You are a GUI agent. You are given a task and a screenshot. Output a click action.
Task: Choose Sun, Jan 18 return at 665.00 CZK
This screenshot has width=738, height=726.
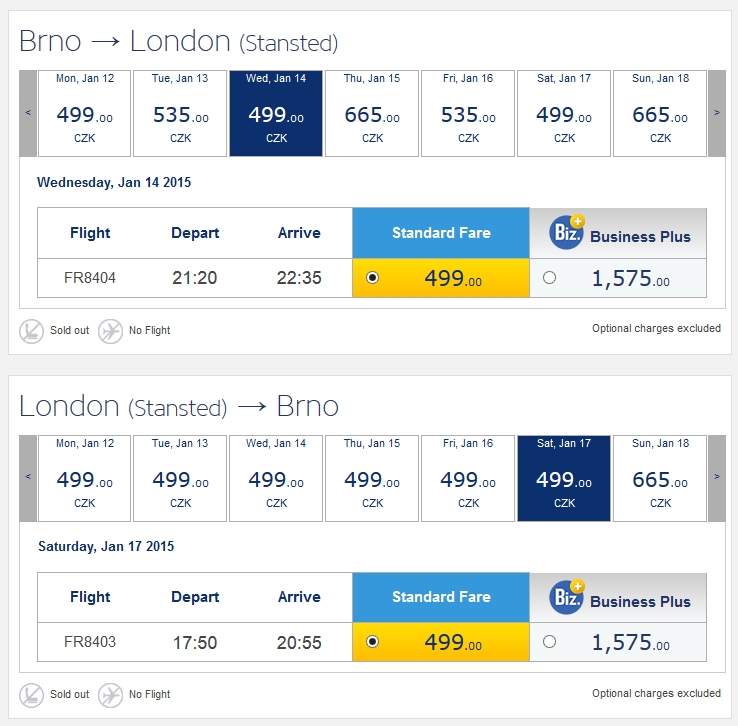click(x=660, y=479)
